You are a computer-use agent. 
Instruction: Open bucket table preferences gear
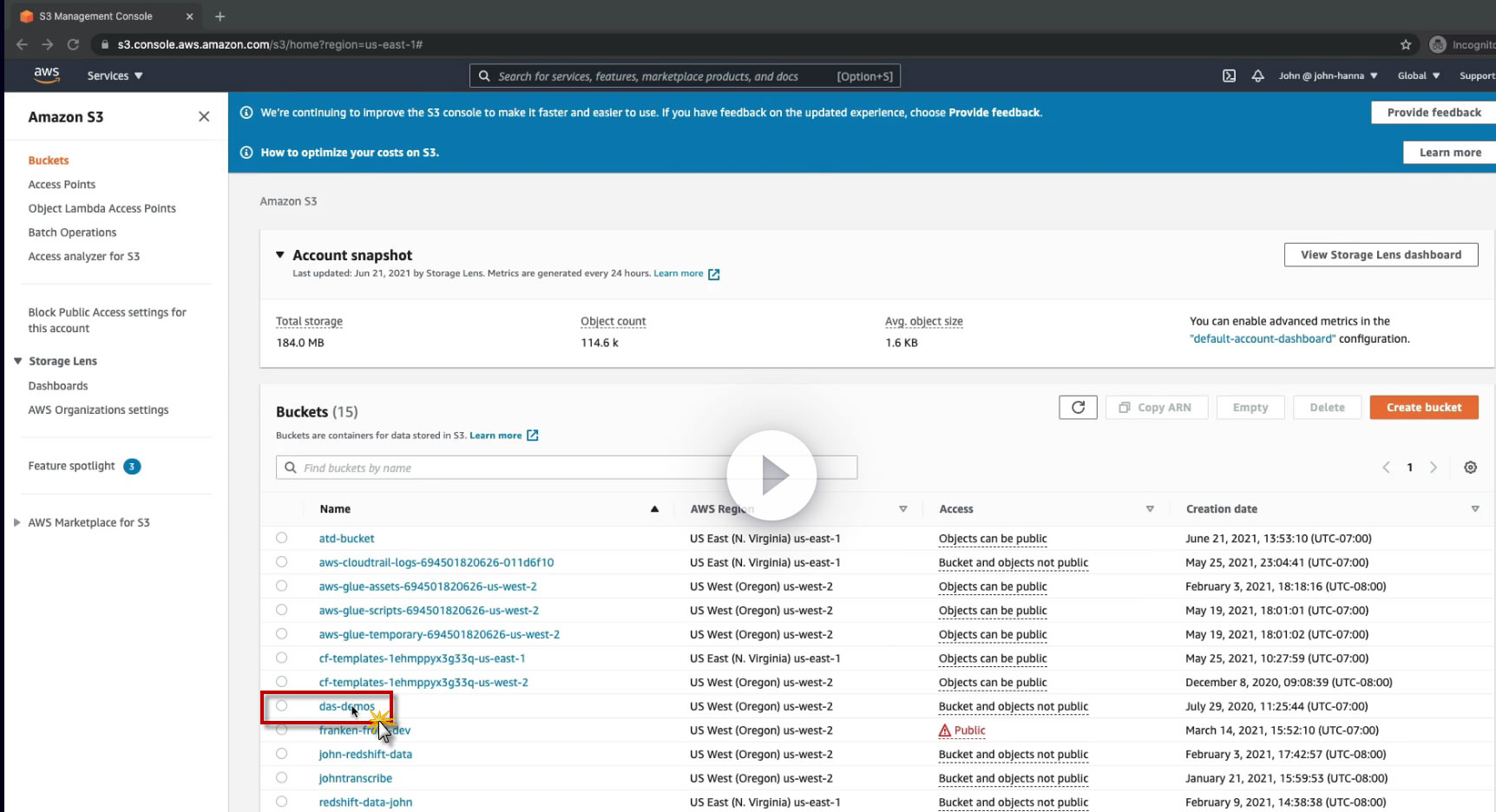(x=1470, y=467)
